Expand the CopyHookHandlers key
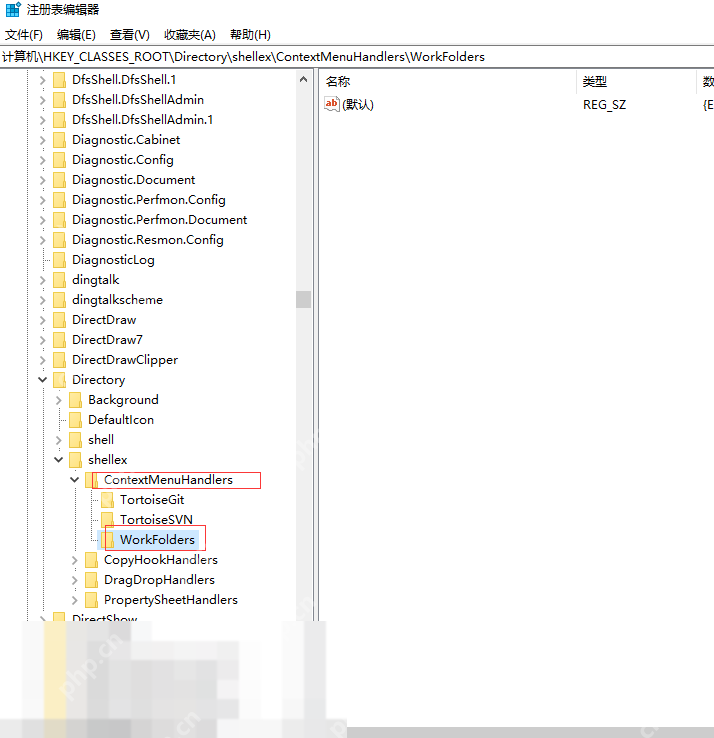The width and height of the screenshot is (714, 738). pos(75,560)
